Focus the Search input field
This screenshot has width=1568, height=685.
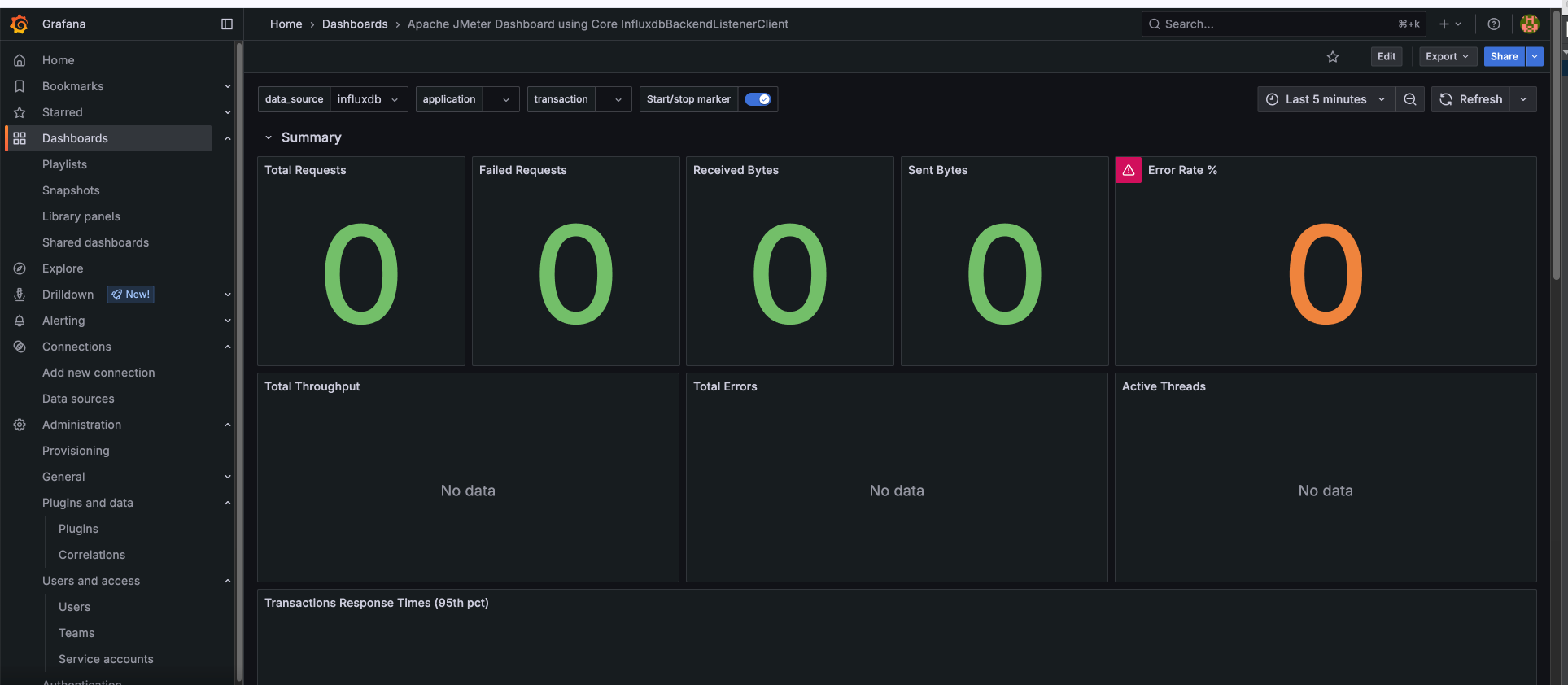[x=1285, y=24]
